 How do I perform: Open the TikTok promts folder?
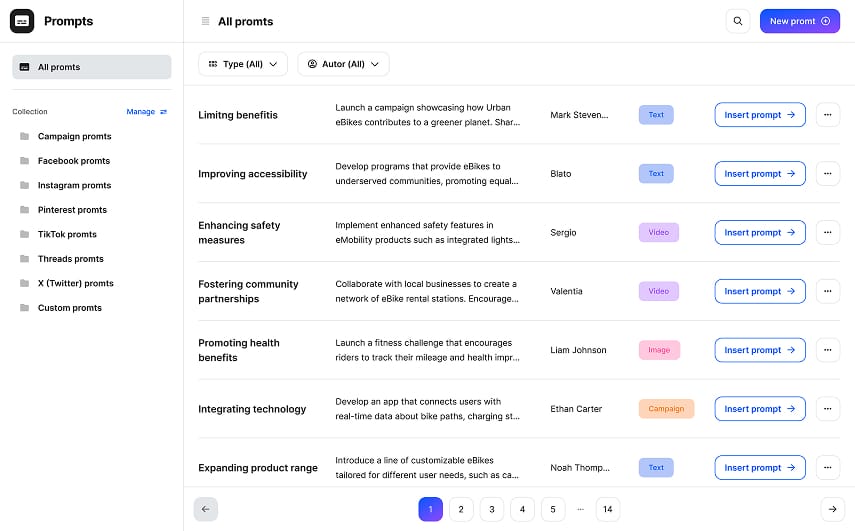(67, 234)
